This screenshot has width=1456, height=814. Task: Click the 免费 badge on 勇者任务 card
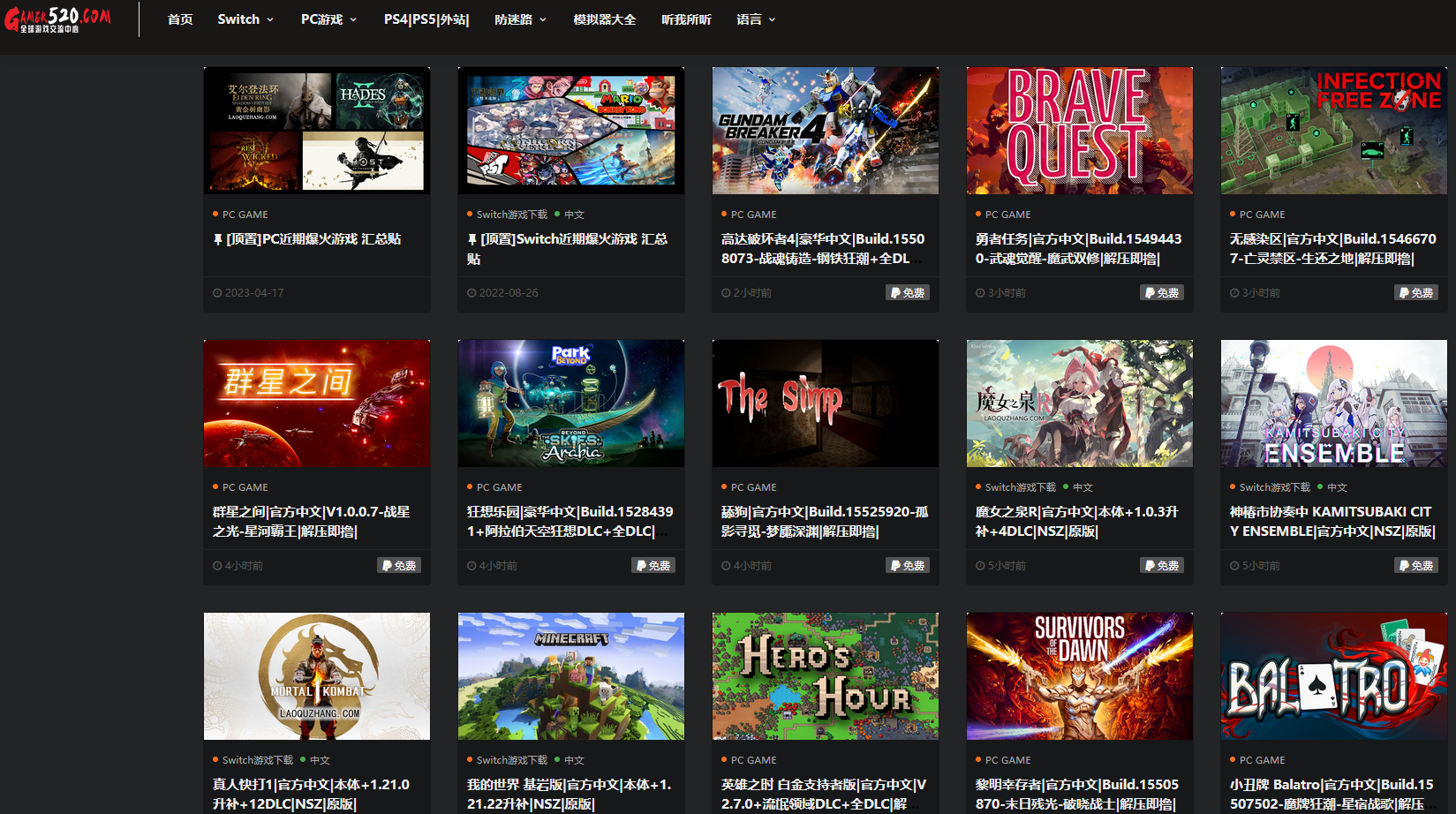point(1162,292)
